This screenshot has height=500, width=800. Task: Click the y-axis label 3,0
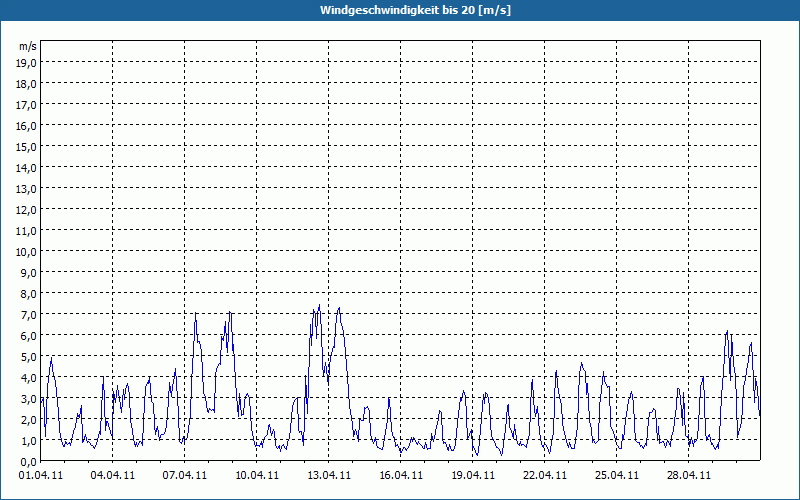tap(29, 399)
